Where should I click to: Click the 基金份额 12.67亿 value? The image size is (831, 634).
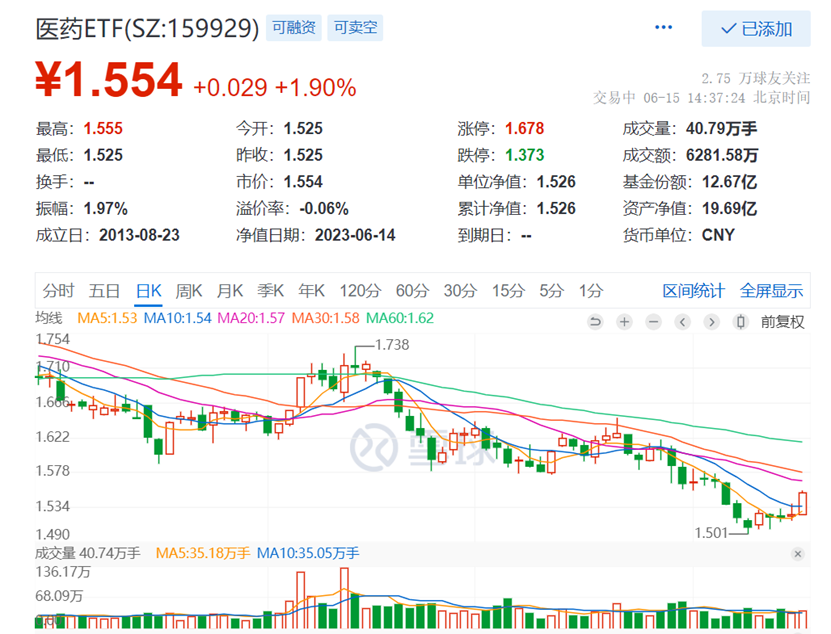(729, 182)
